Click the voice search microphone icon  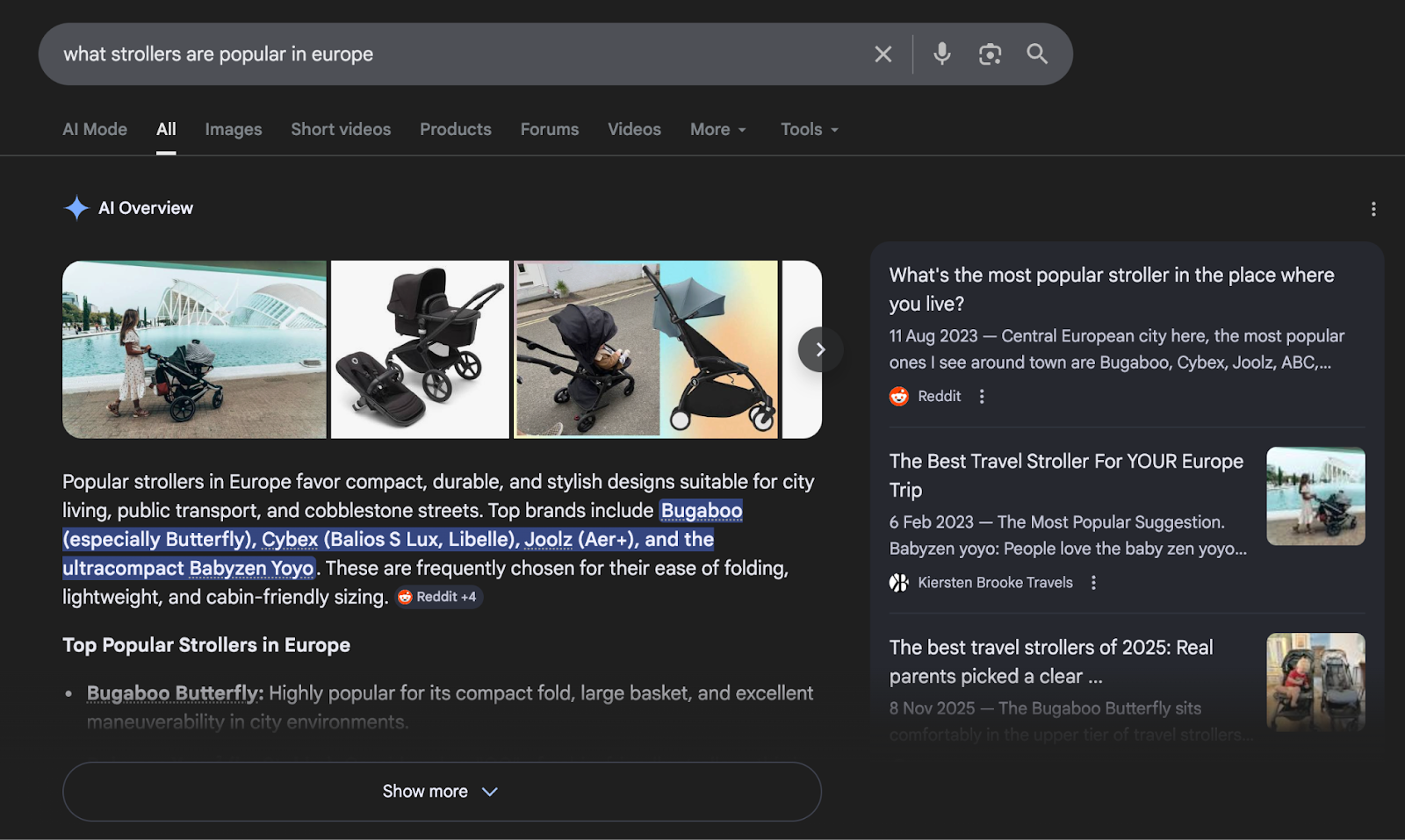941,54
